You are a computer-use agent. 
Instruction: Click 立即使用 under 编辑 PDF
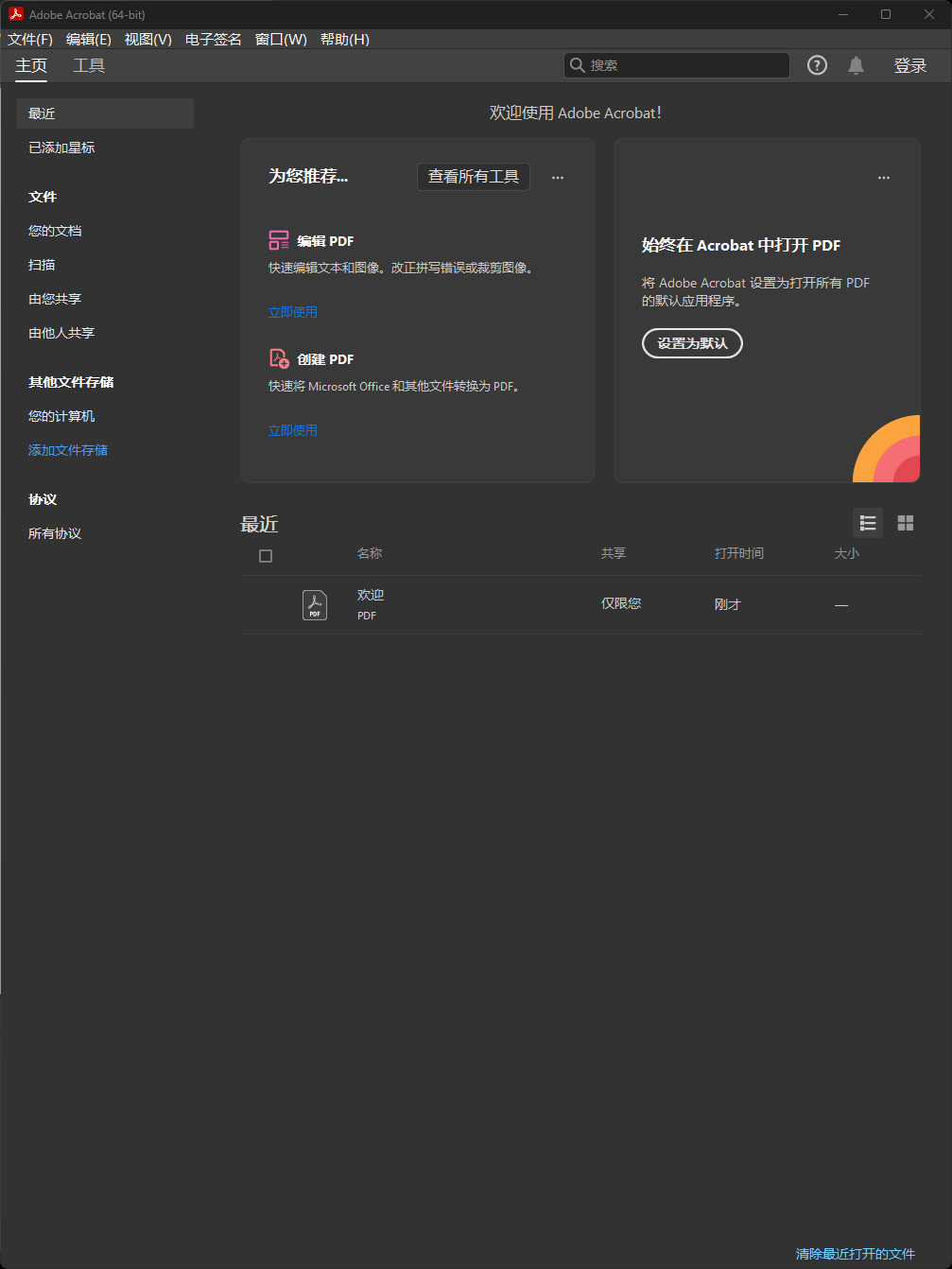pos(293,312)
